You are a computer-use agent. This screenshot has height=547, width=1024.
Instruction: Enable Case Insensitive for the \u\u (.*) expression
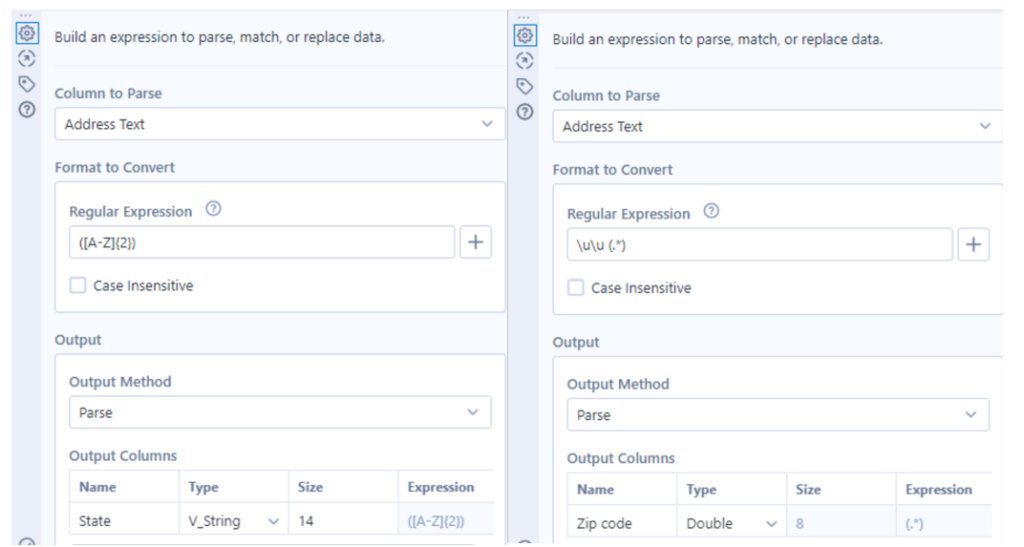click(576, 288)
